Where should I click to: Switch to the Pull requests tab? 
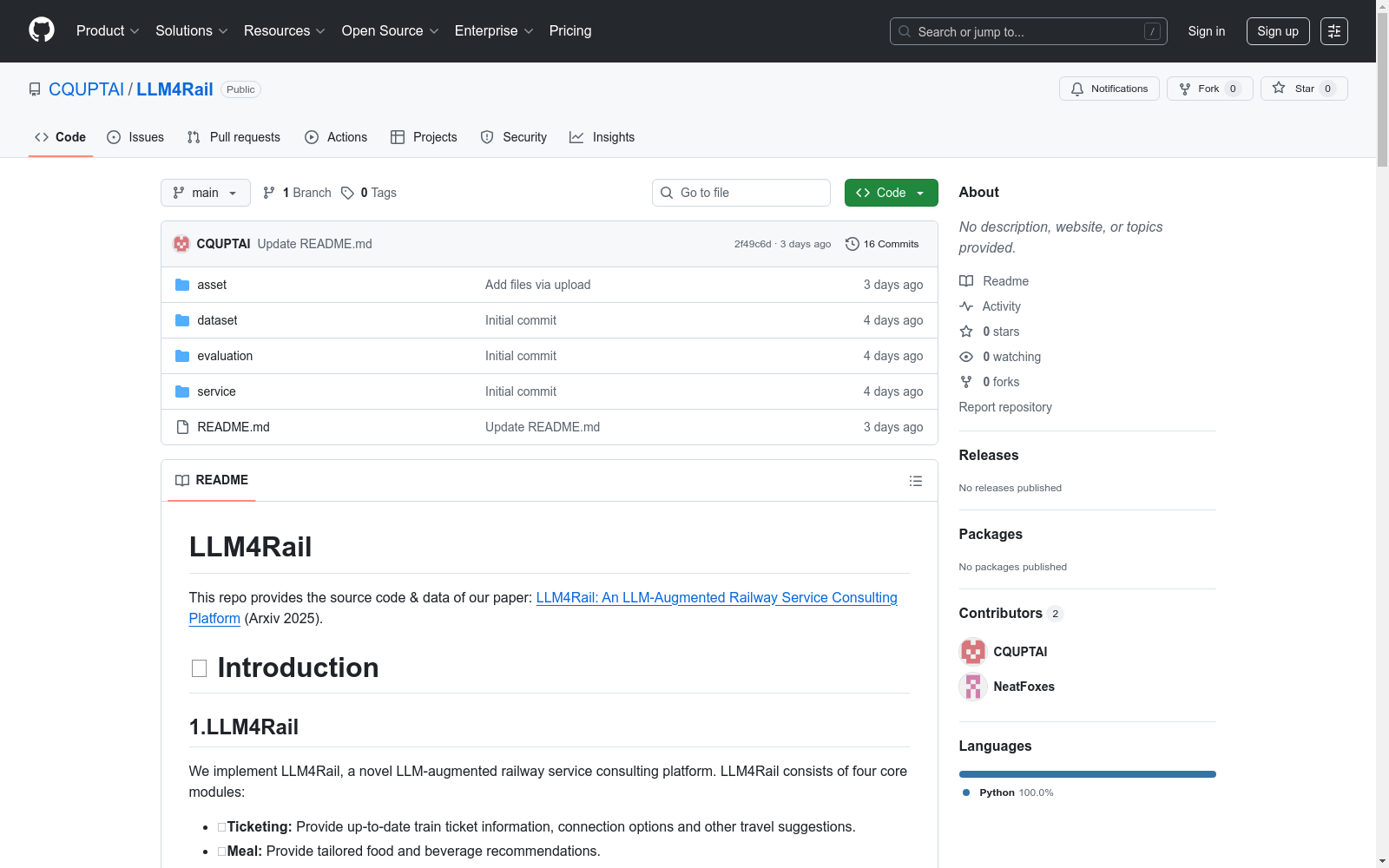[x=234, y=137]
